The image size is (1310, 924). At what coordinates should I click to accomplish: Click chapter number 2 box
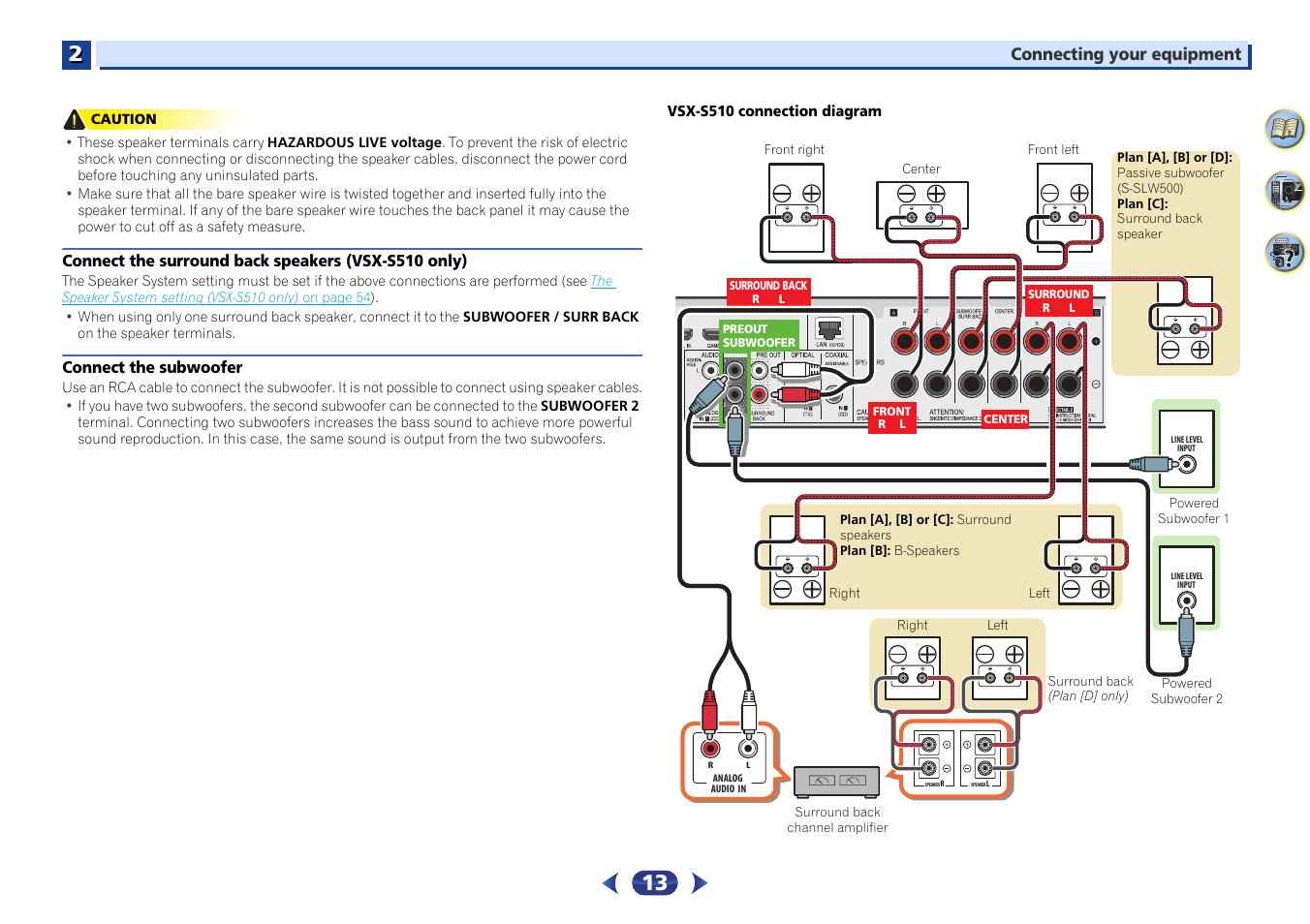pos(76,54)
